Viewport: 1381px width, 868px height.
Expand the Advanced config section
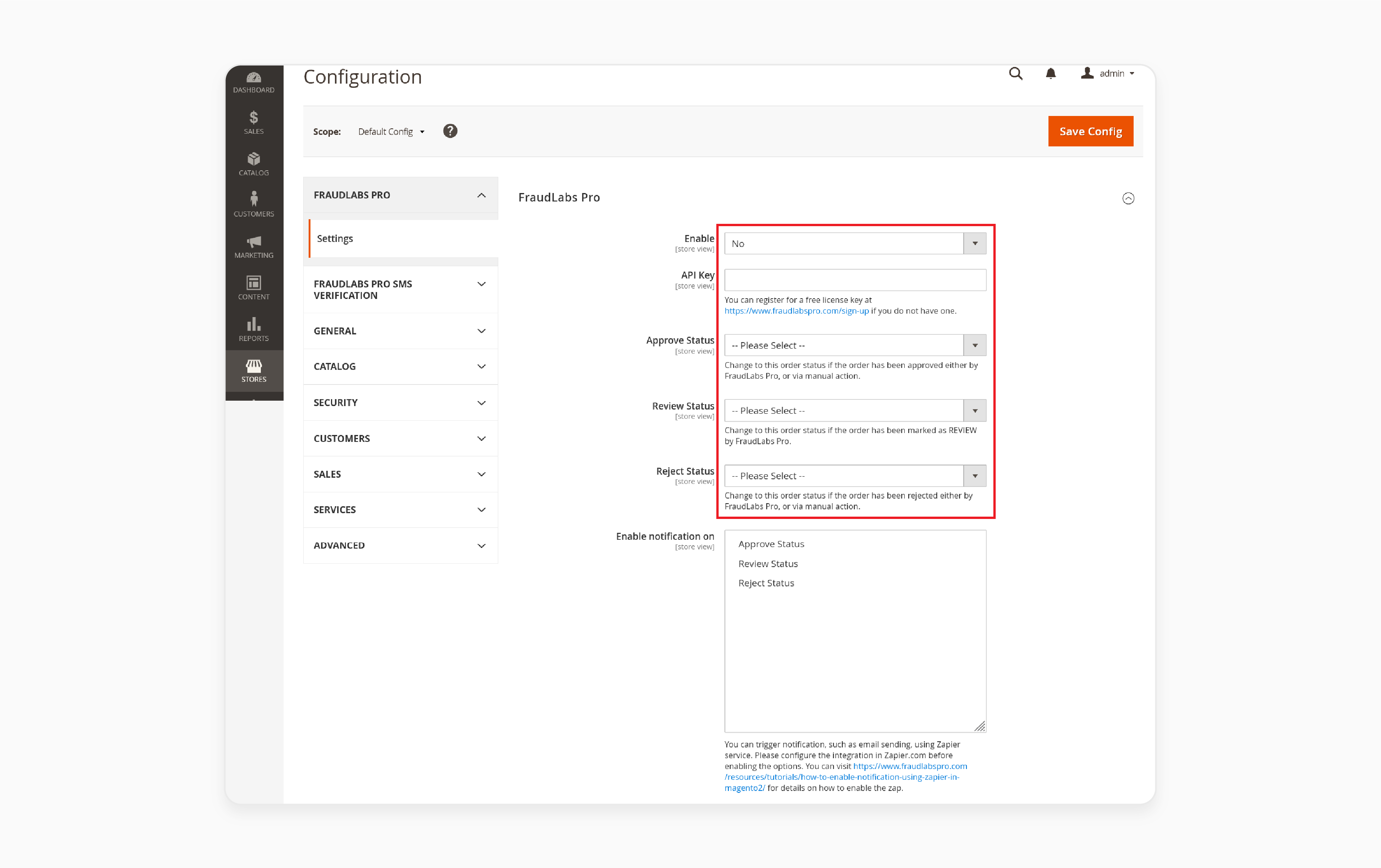pyautogui.click(x=400, y=545)
